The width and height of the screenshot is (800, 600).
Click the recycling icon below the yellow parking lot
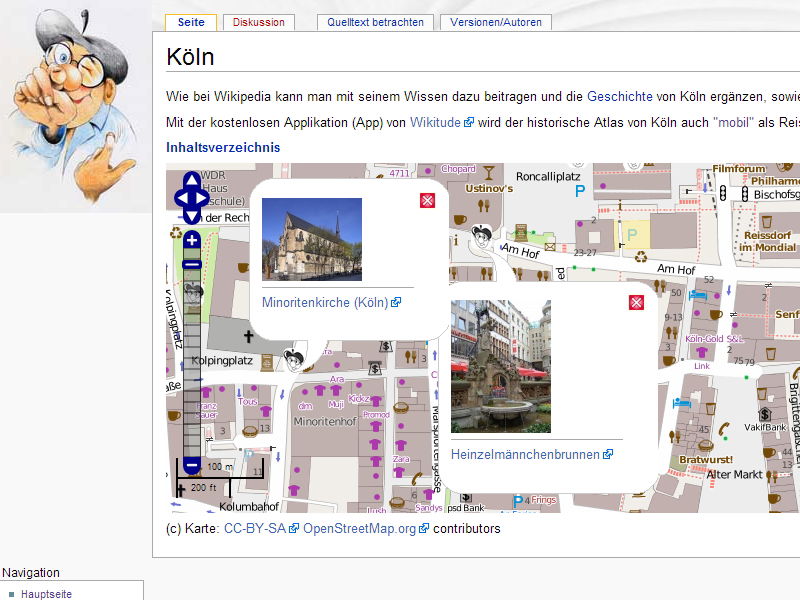pyautogui.click(x=641, y=257)
